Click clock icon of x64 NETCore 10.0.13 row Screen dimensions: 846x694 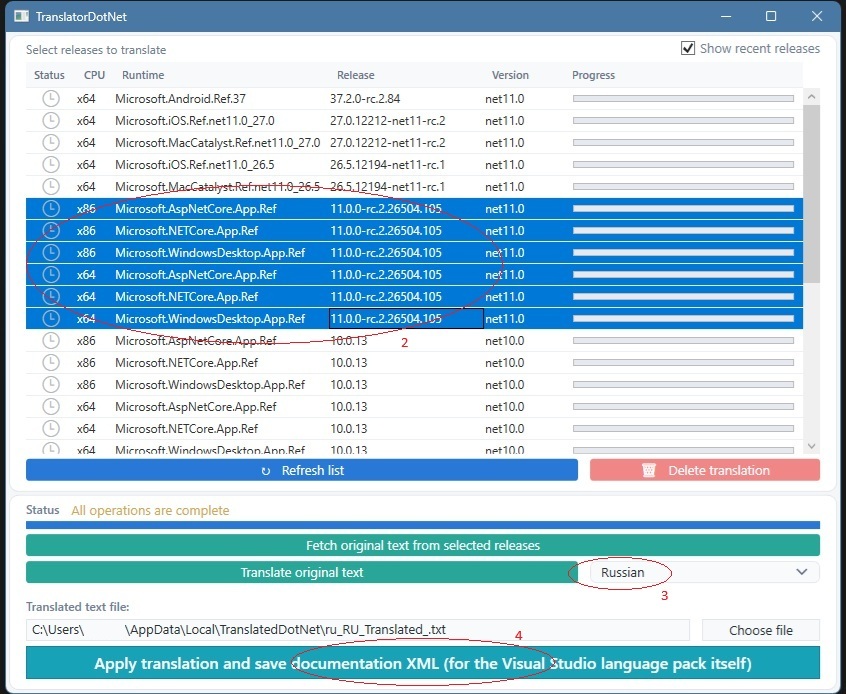[51, 429]
